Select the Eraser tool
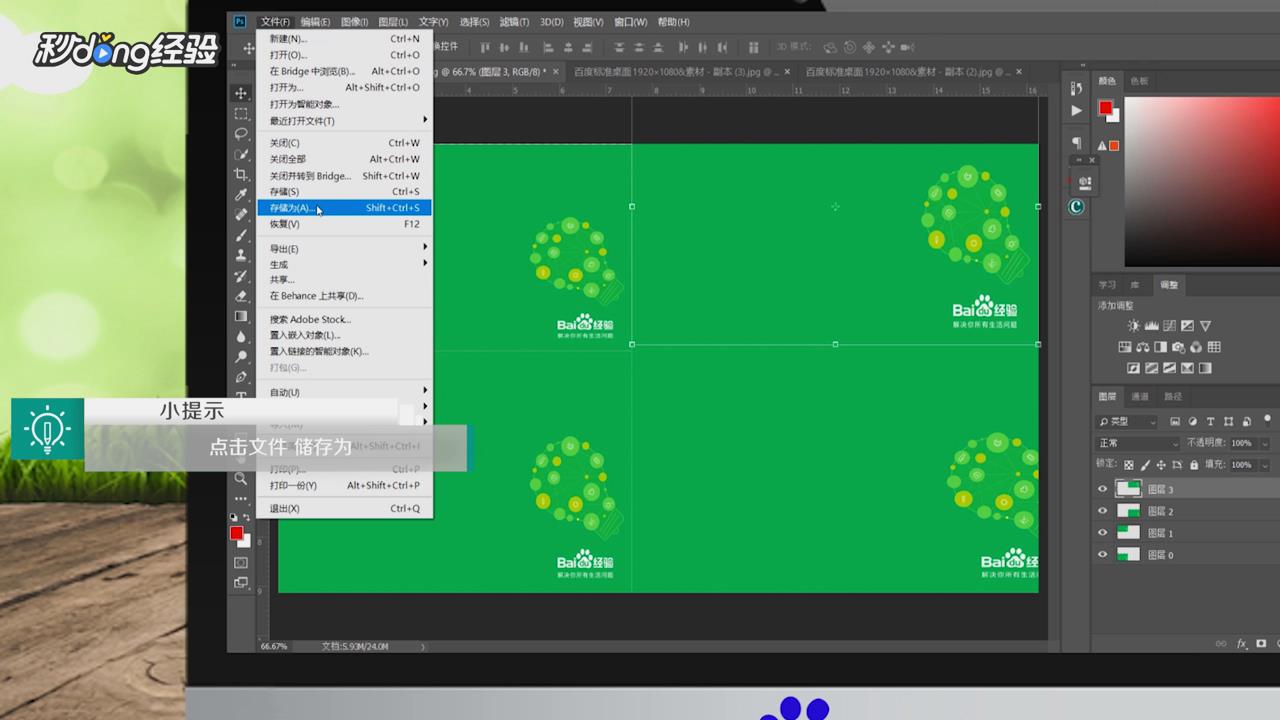1280x720 pixels. coord(241,296)
